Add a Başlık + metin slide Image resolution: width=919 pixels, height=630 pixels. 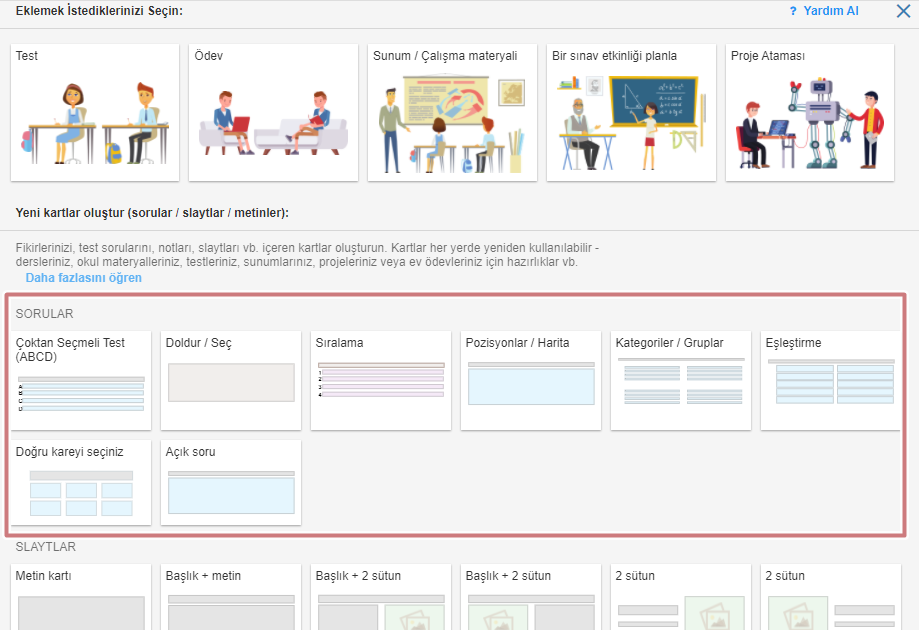point(231,597)
